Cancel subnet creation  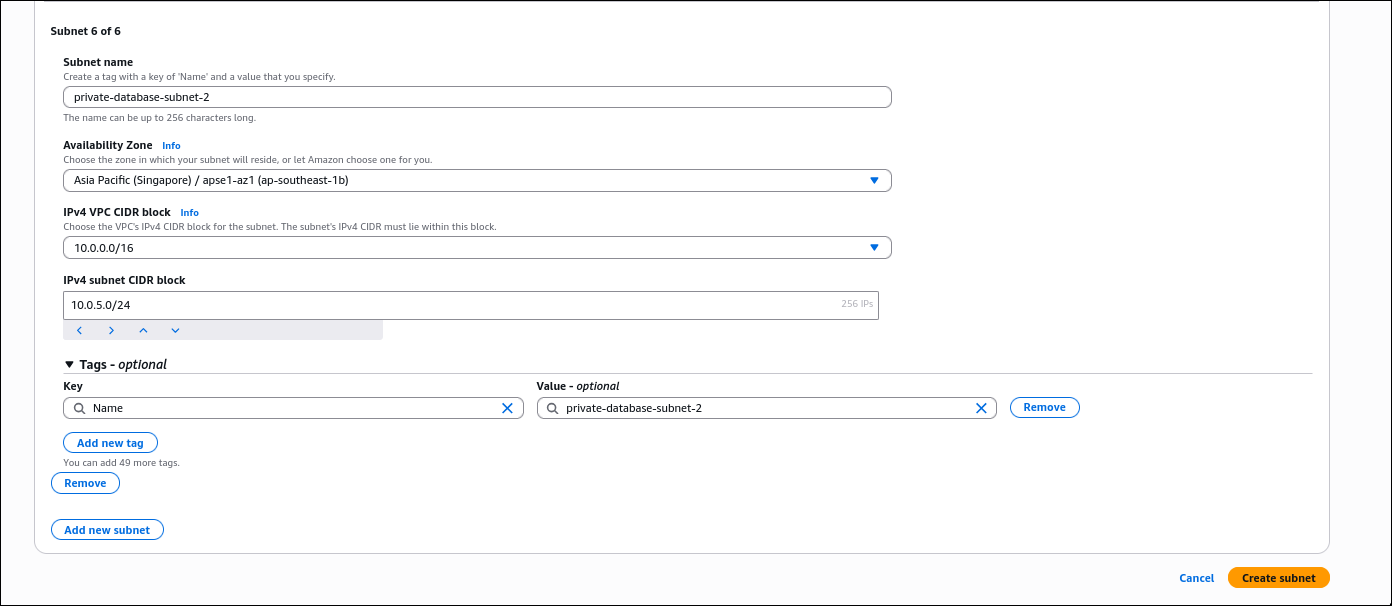pyautogui.click(x=1196, y=578)
